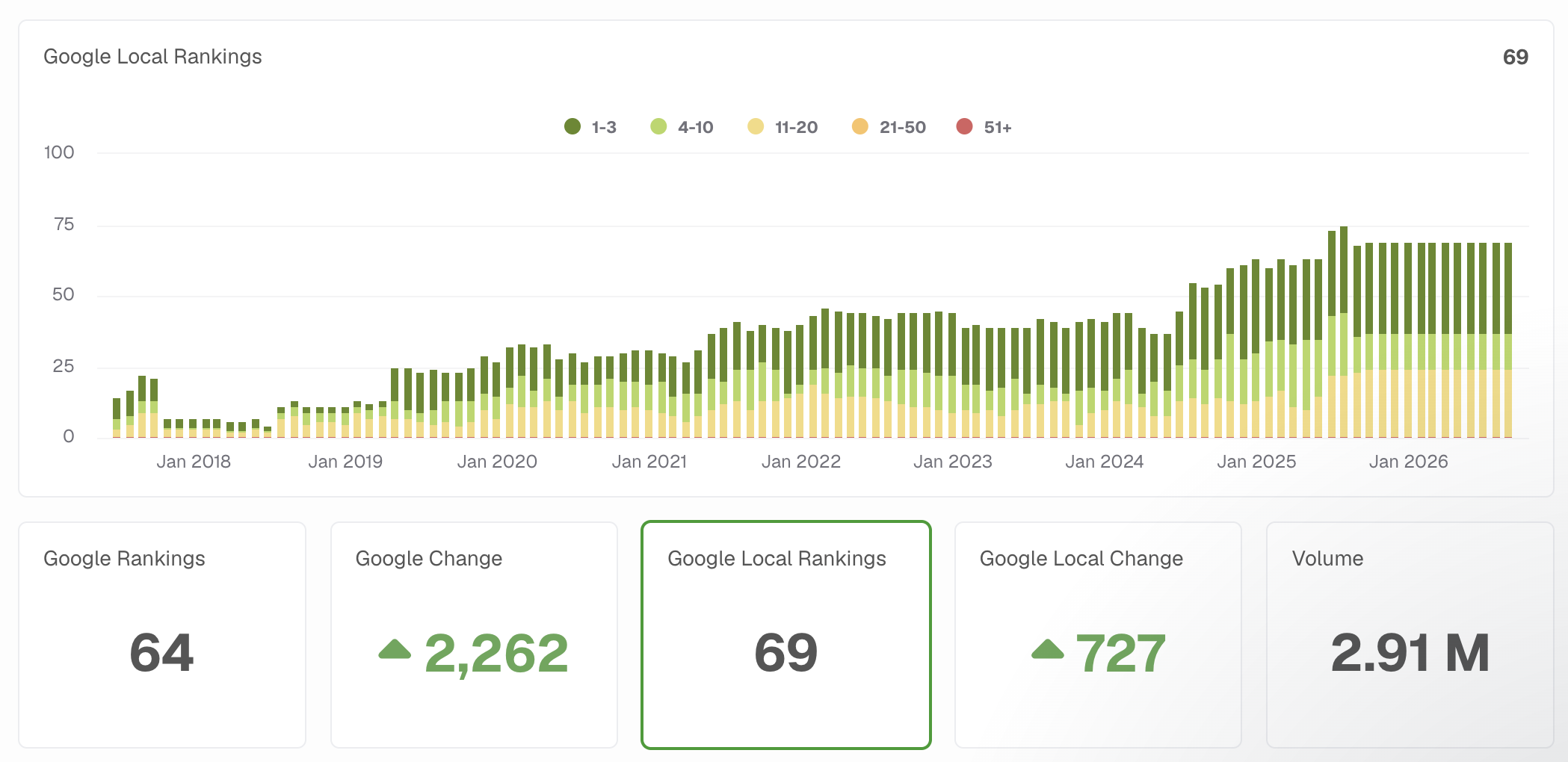Click the Jan 2026 axis label
1568x762 pixels.
pyautogui.click(x=1408, y=462)
